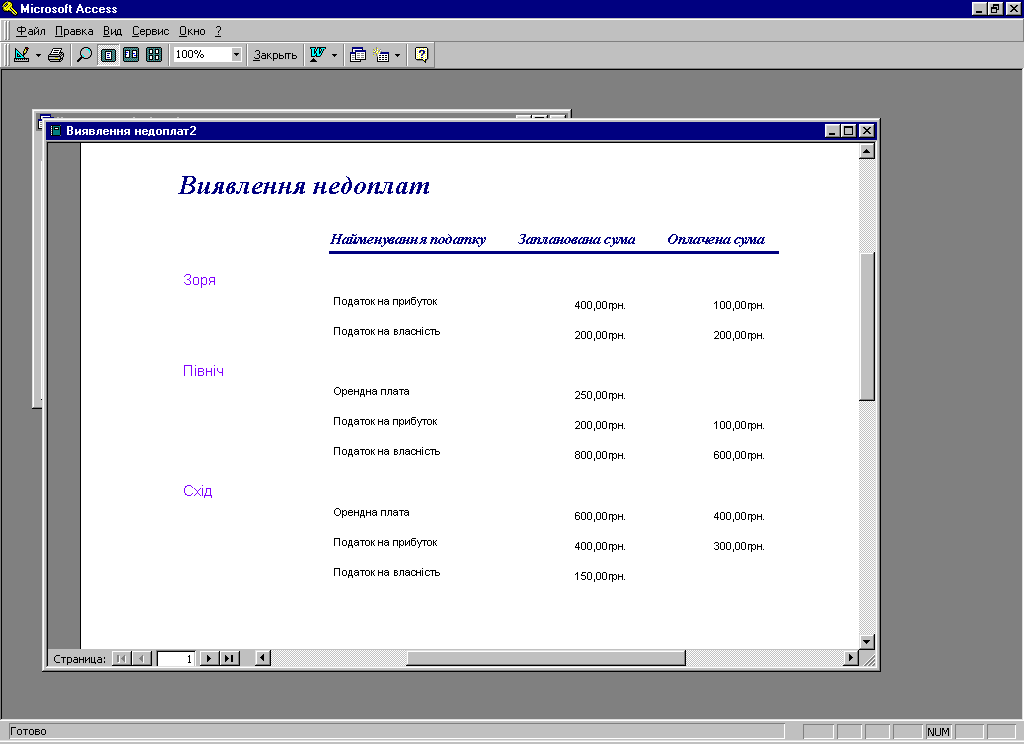Click horizontal scrollbar right arrow

pyautogui.click(x=850, y=658)
